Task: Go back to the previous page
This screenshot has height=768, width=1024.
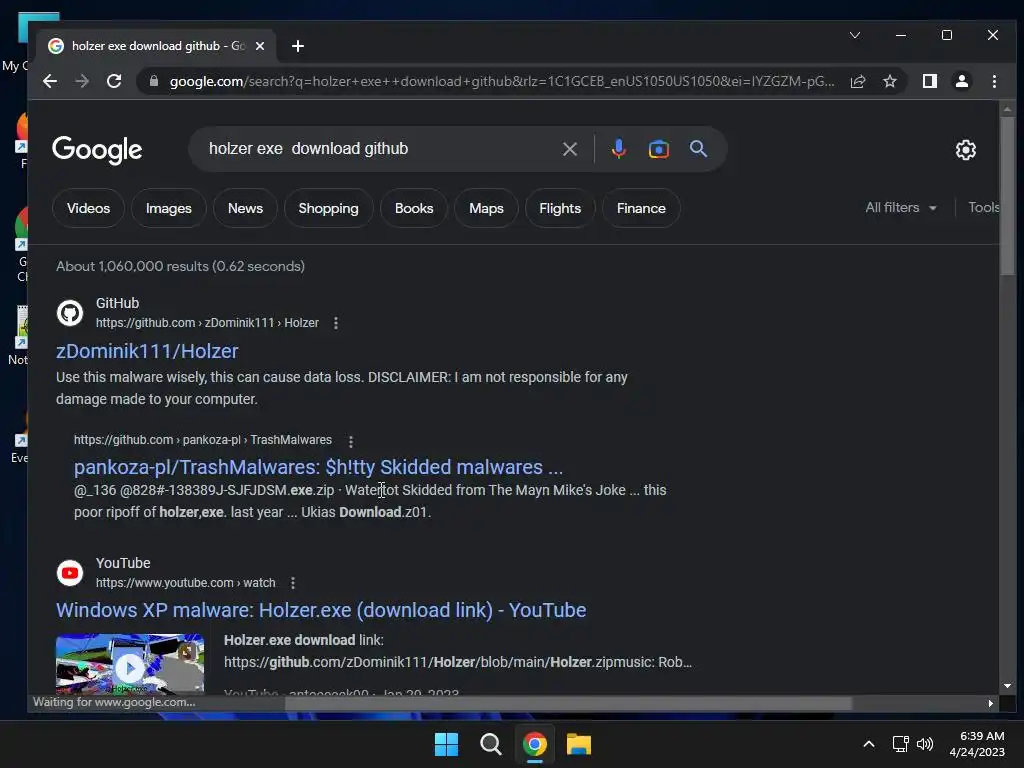Action: 50,81
